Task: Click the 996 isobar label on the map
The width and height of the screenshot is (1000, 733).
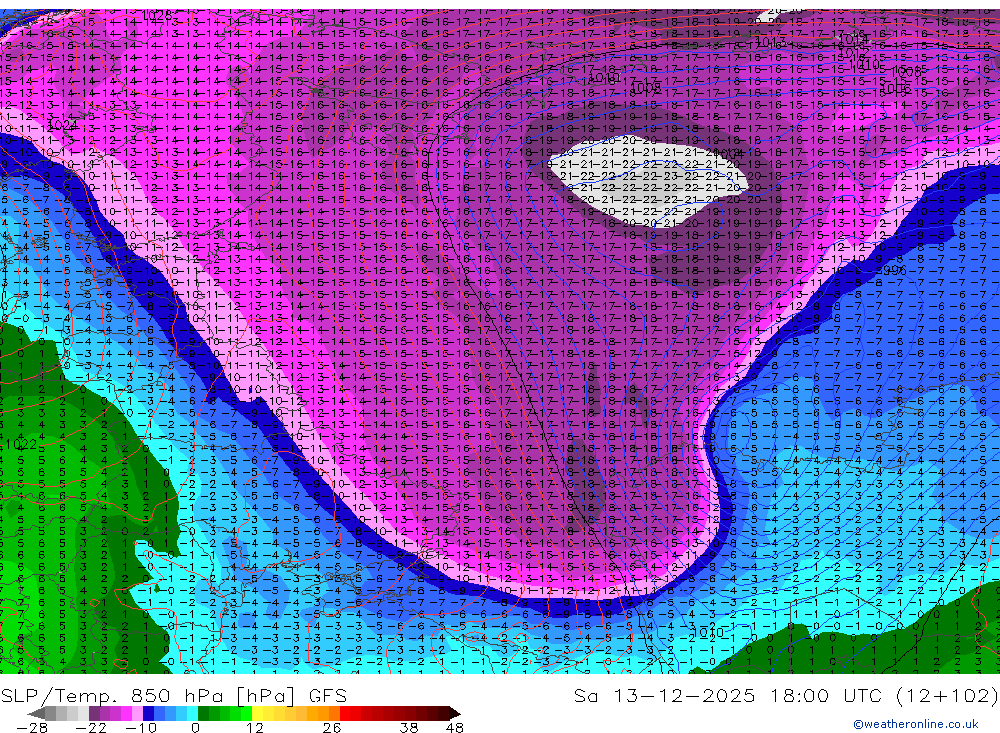Action: pyautogui.click(x=893, y=270)
